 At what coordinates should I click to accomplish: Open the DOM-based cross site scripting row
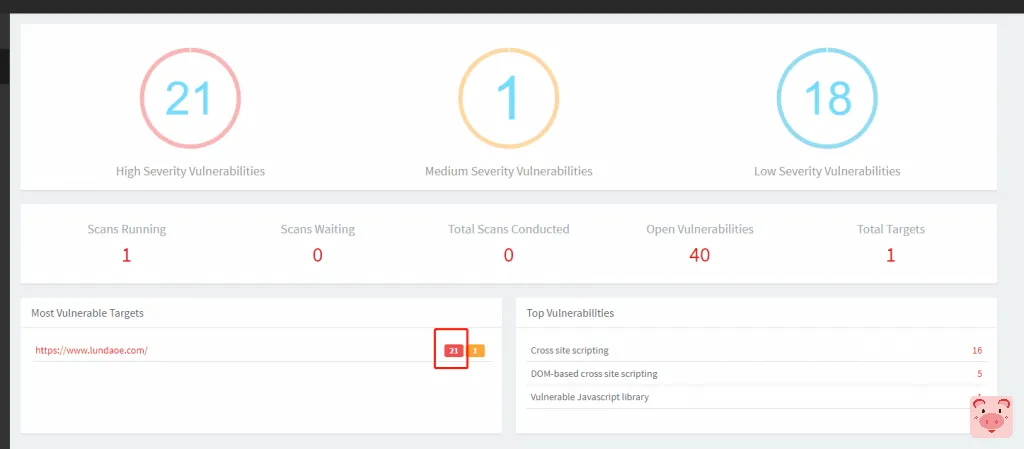tap(756, 374)
